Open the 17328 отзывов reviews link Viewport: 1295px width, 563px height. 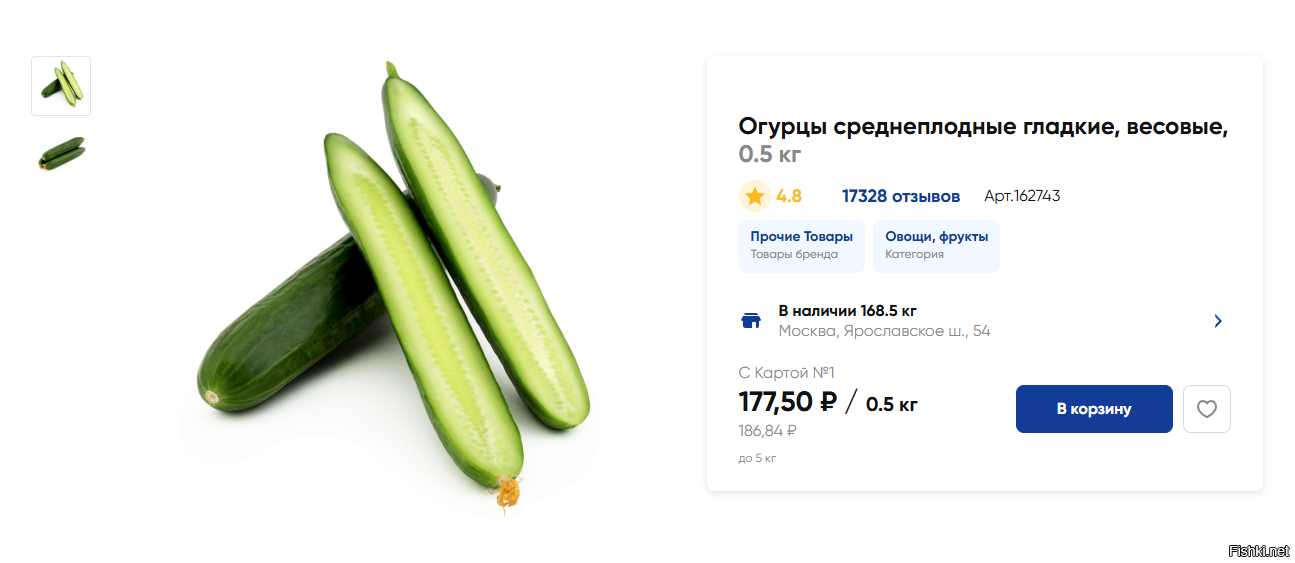tap(900, 196)
